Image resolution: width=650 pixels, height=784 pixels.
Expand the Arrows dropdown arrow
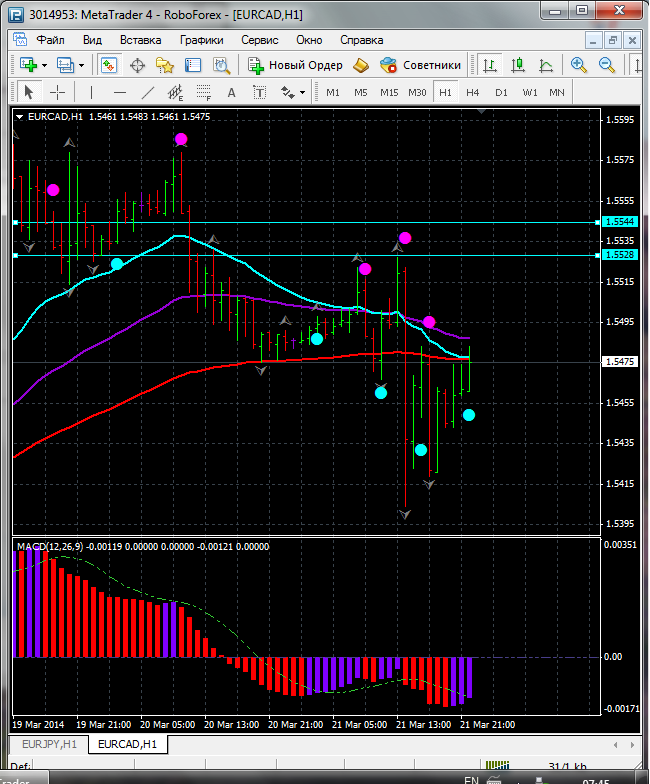302,93
